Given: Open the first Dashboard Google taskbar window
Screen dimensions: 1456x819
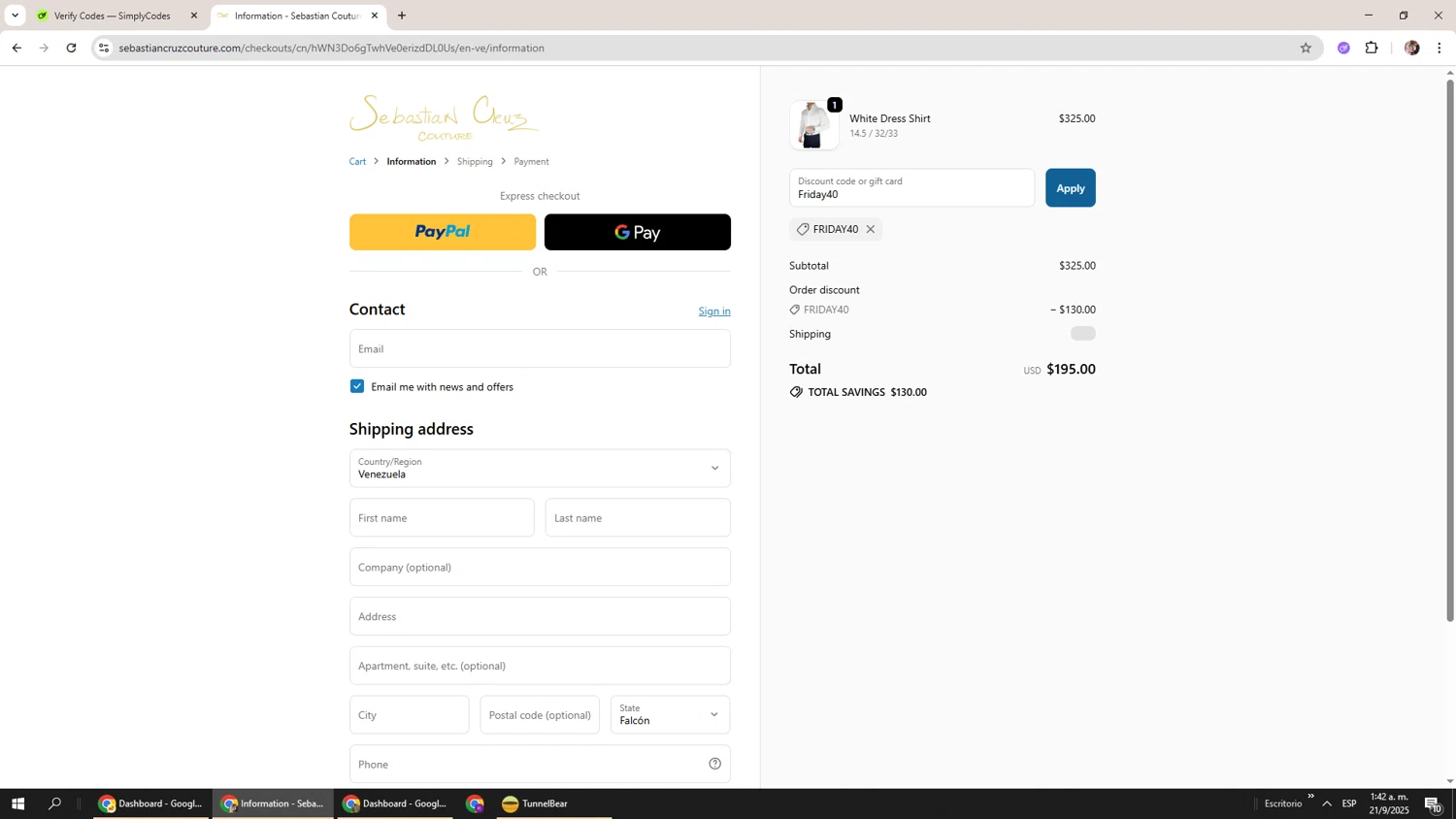Looking at the screenshot, I should [151, 803].
